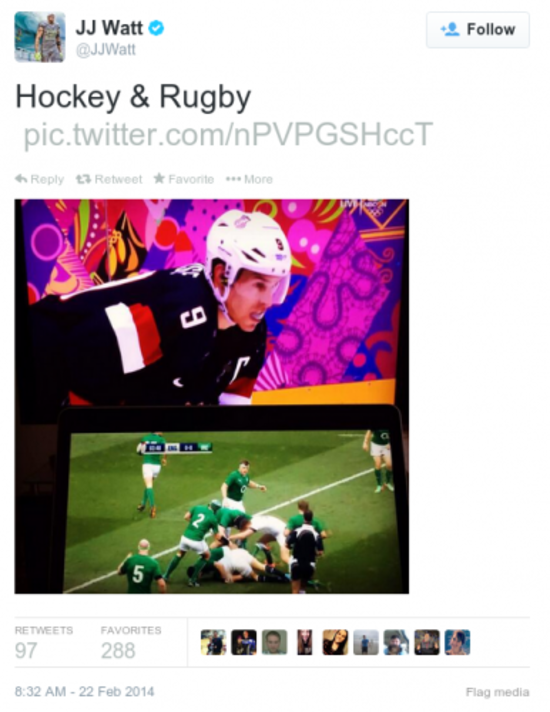Click the JJ Watt display name

click(109, 28)
